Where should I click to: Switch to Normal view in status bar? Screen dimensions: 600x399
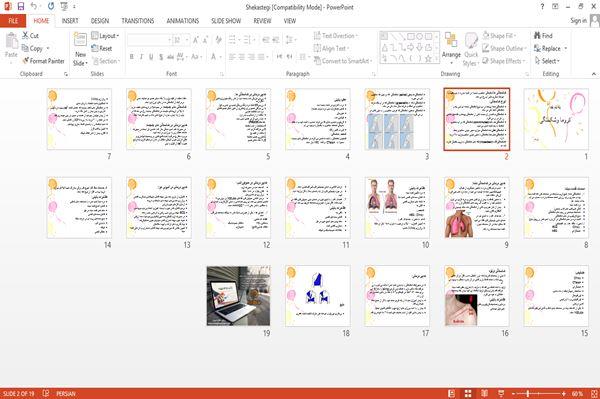tap(451, 393)
